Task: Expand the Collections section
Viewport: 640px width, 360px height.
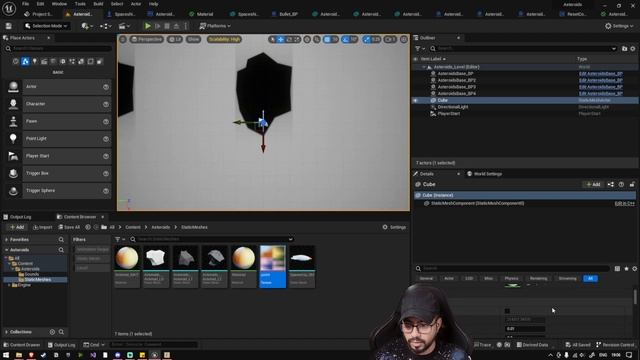Action: pyautogui.click(x=7, y=332)
